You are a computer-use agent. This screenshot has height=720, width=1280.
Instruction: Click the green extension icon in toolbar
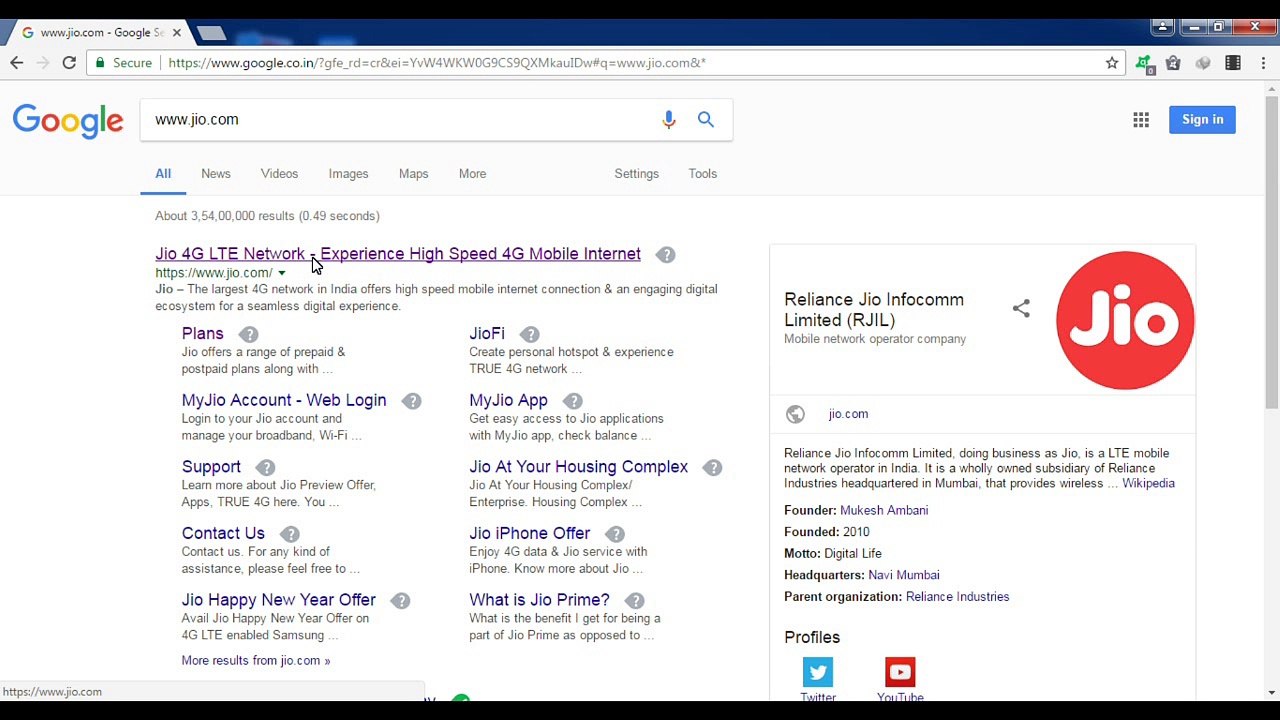point(1144,63)
